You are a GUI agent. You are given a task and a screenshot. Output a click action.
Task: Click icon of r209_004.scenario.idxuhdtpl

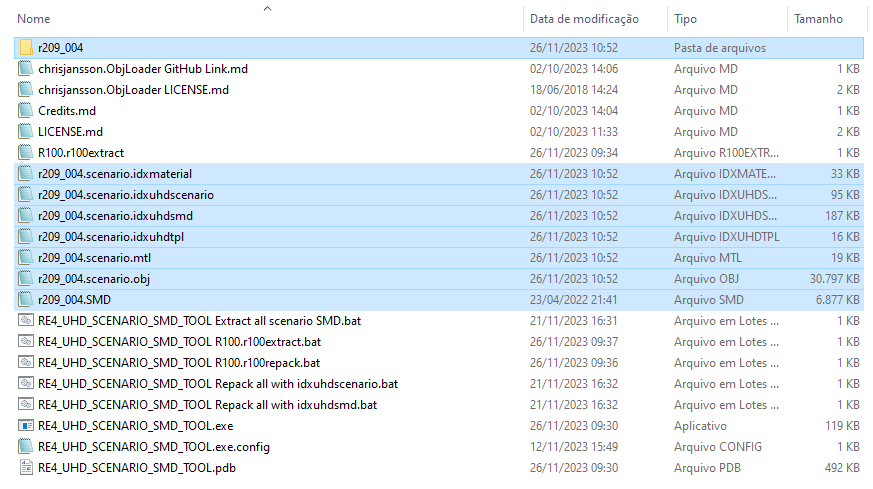26,237
